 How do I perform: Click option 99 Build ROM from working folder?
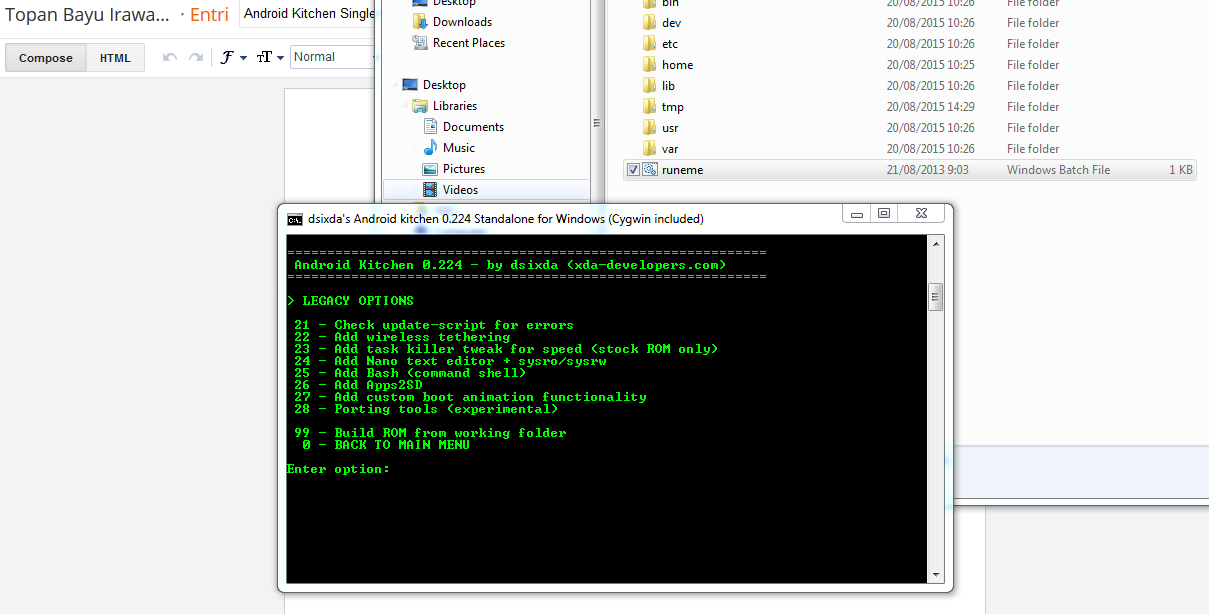click(x=430, y=433)
